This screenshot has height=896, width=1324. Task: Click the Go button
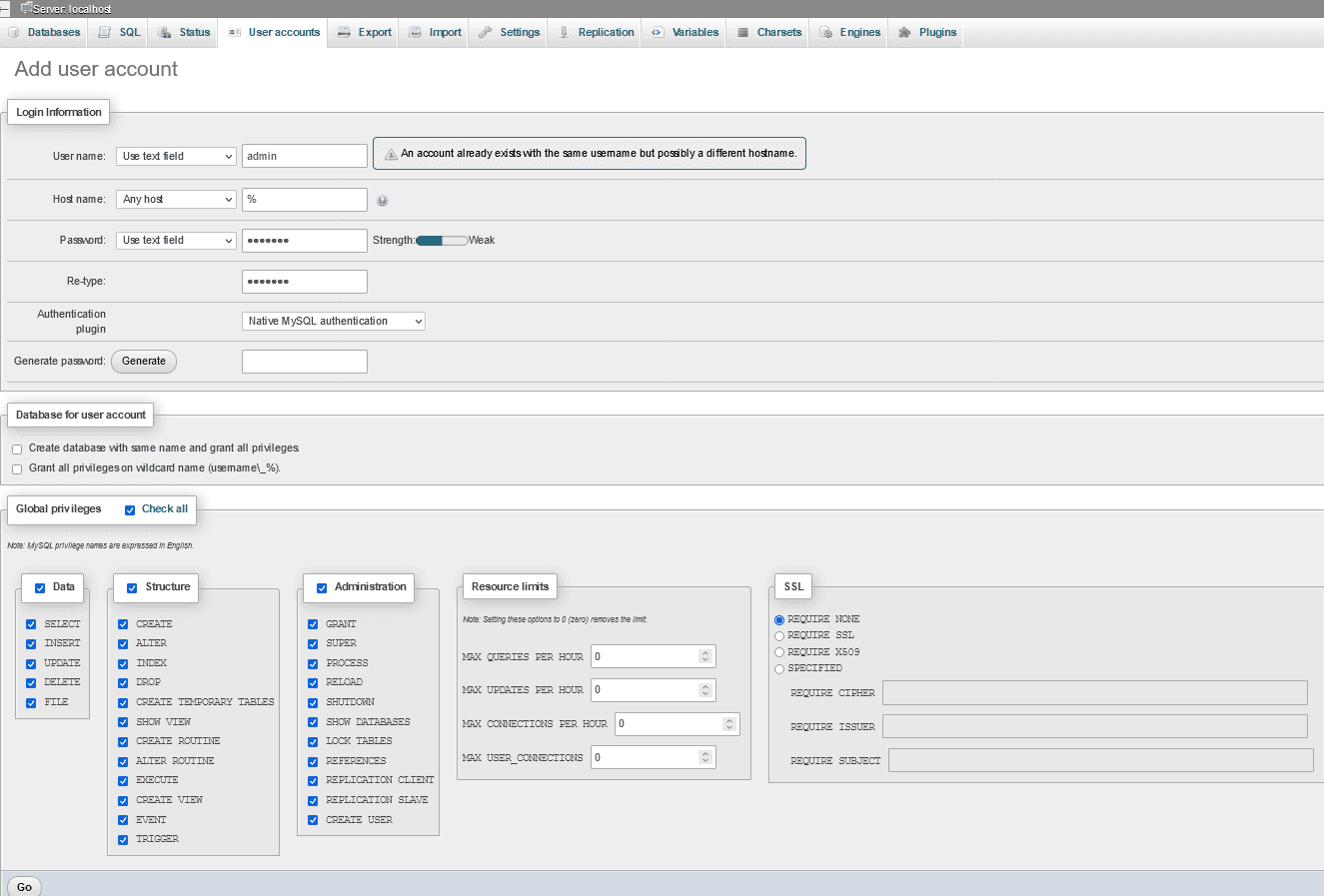point(24,887)
